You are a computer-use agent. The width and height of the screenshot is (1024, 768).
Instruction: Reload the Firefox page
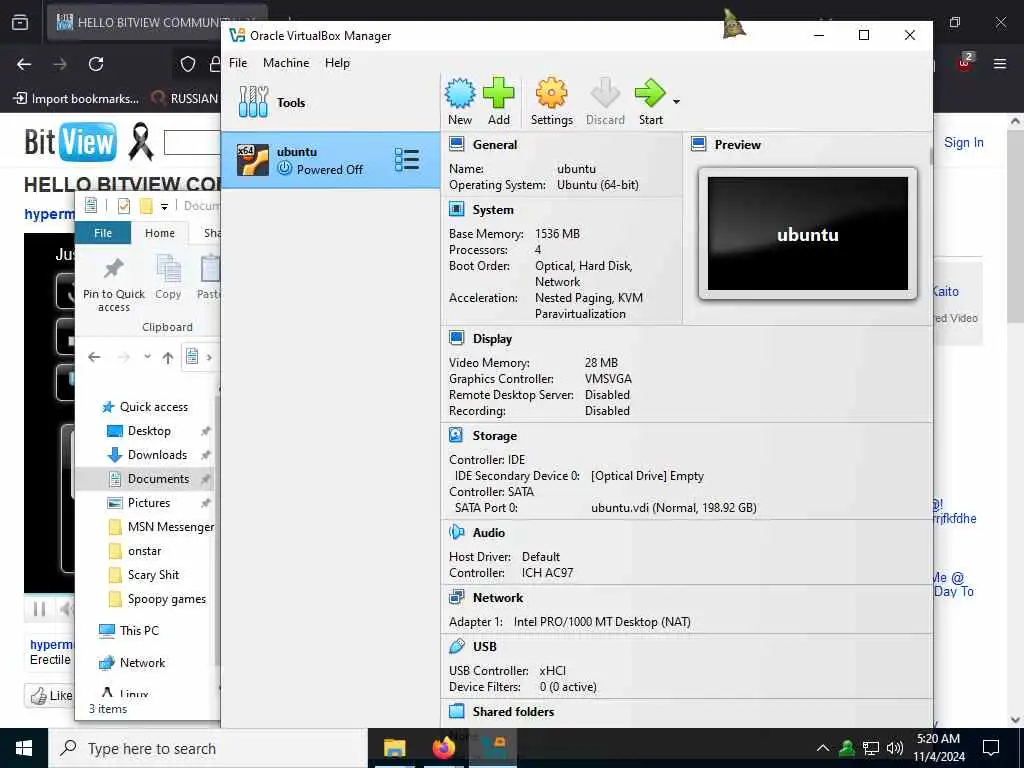pyautogui.click(x=96, y=64)
